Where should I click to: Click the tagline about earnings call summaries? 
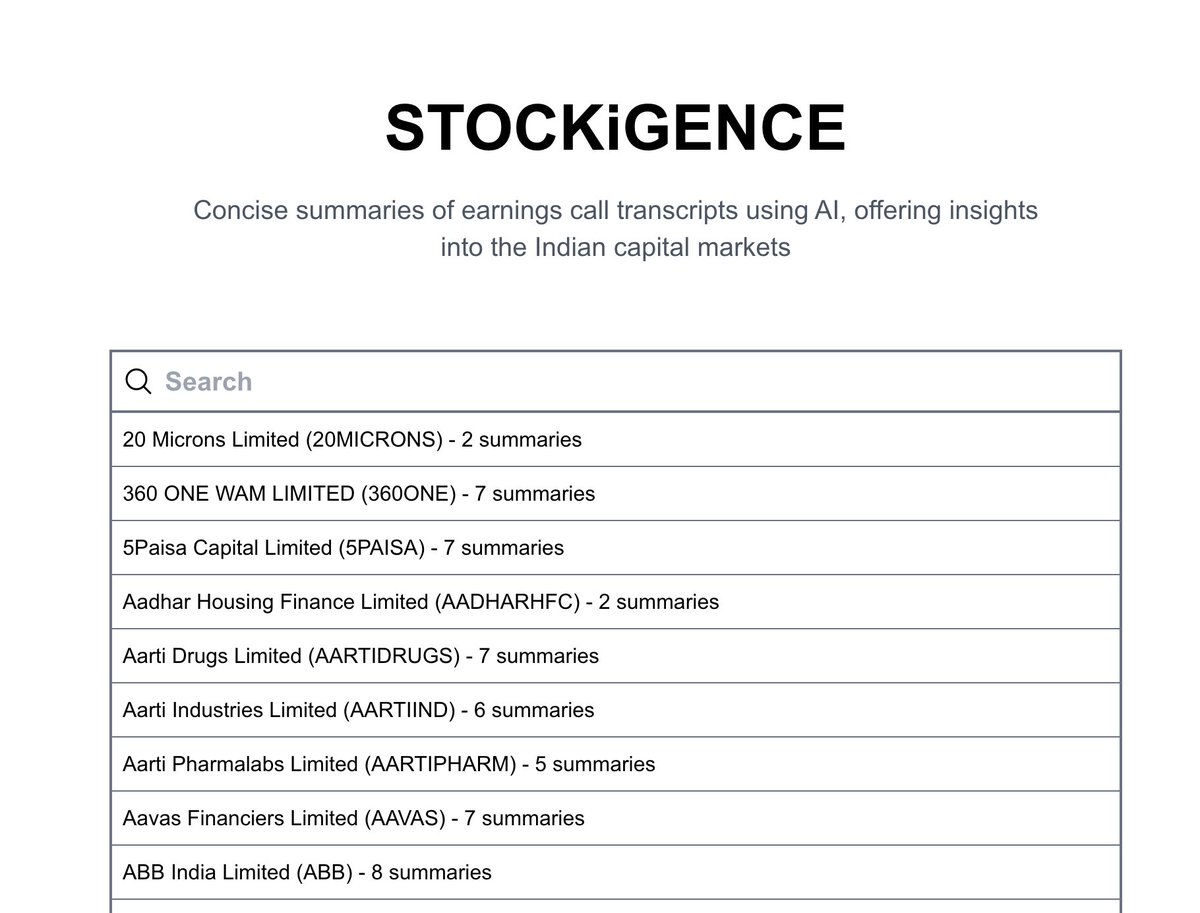[x=615, y=228]
